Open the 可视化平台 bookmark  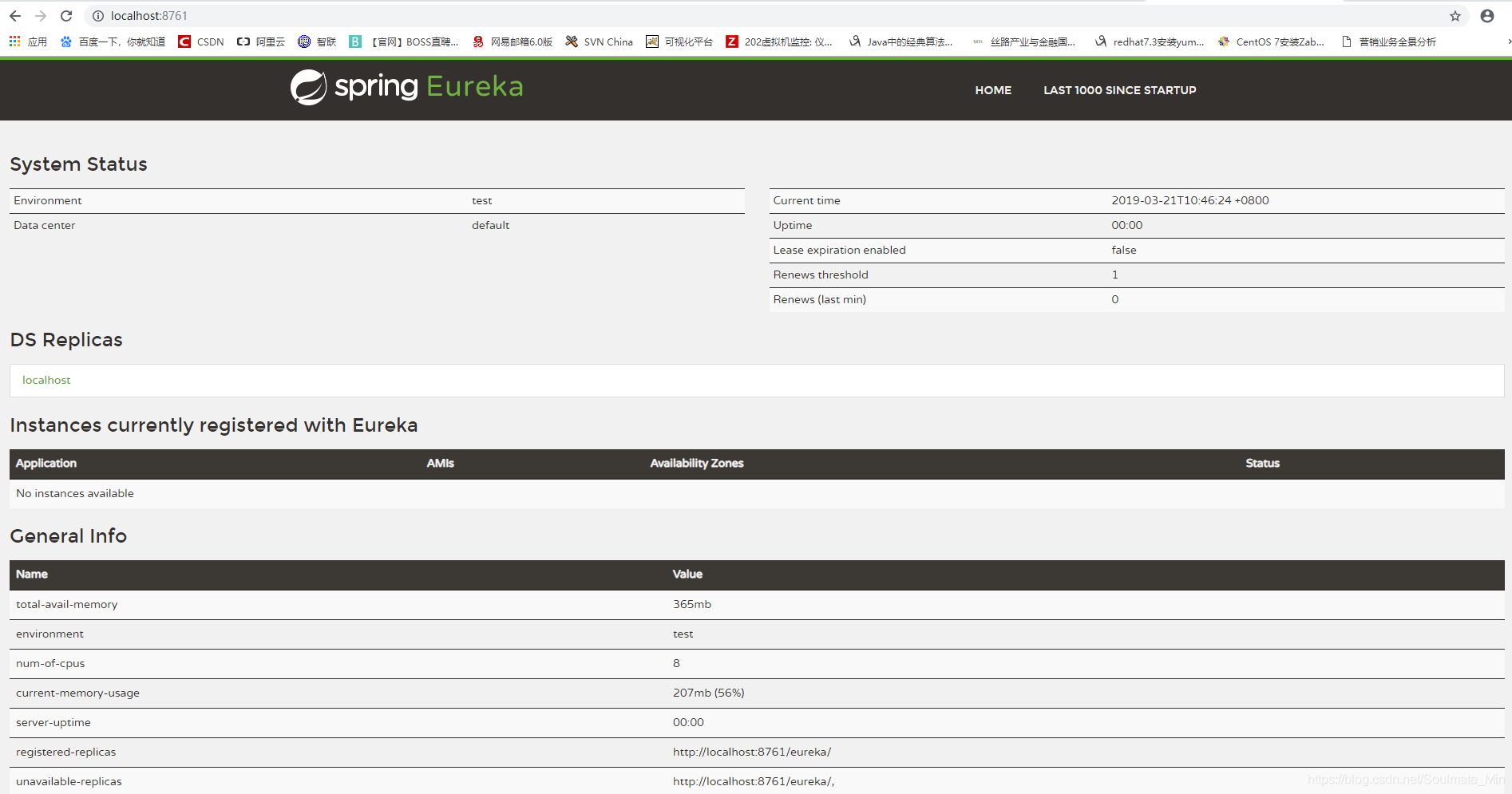click(x=679, y=41)
